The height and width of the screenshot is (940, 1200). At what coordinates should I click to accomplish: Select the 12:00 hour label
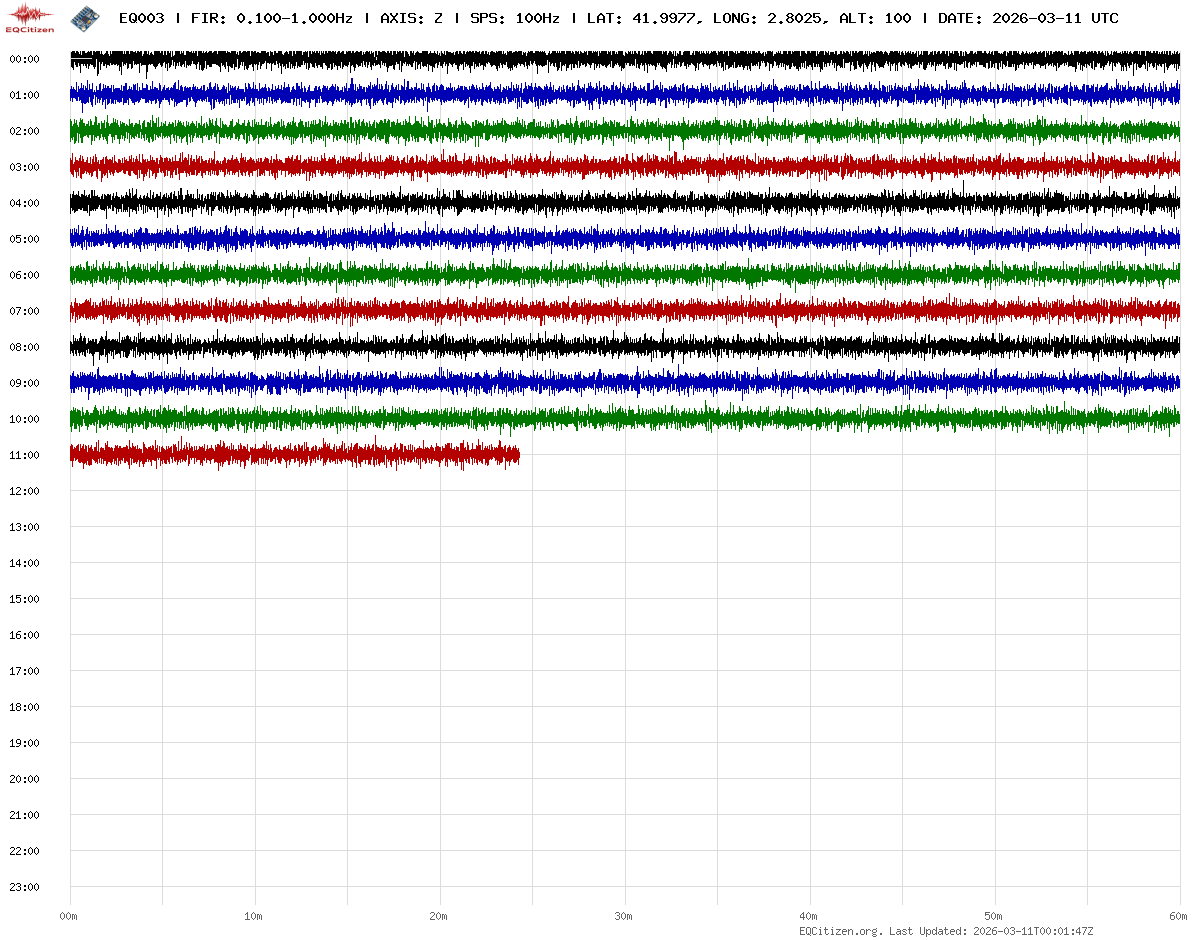tap(24, 491)
